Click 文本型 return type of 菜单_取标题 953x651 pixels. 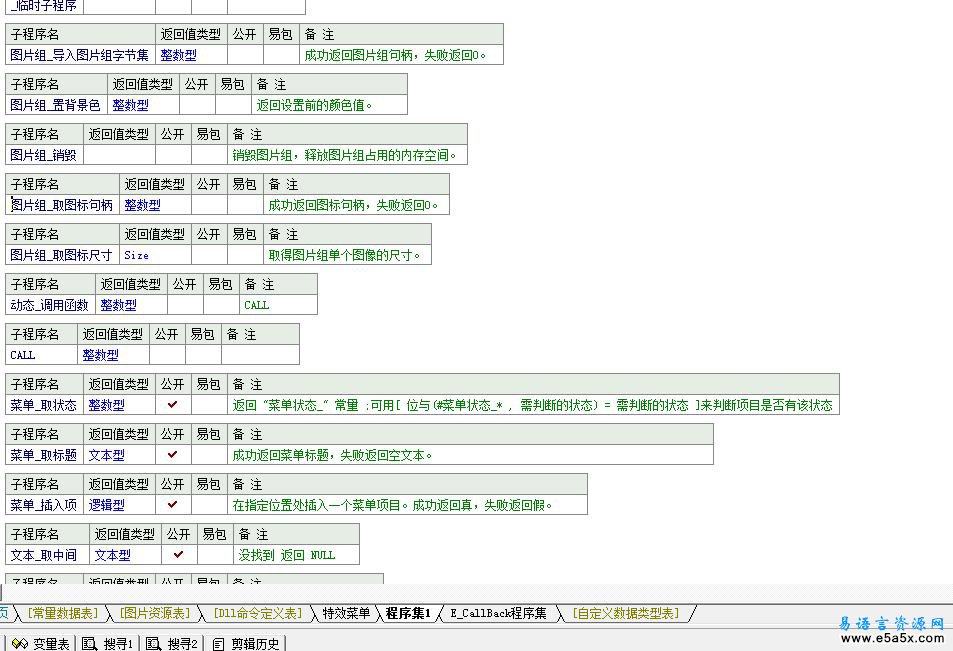tap(119, 455)
